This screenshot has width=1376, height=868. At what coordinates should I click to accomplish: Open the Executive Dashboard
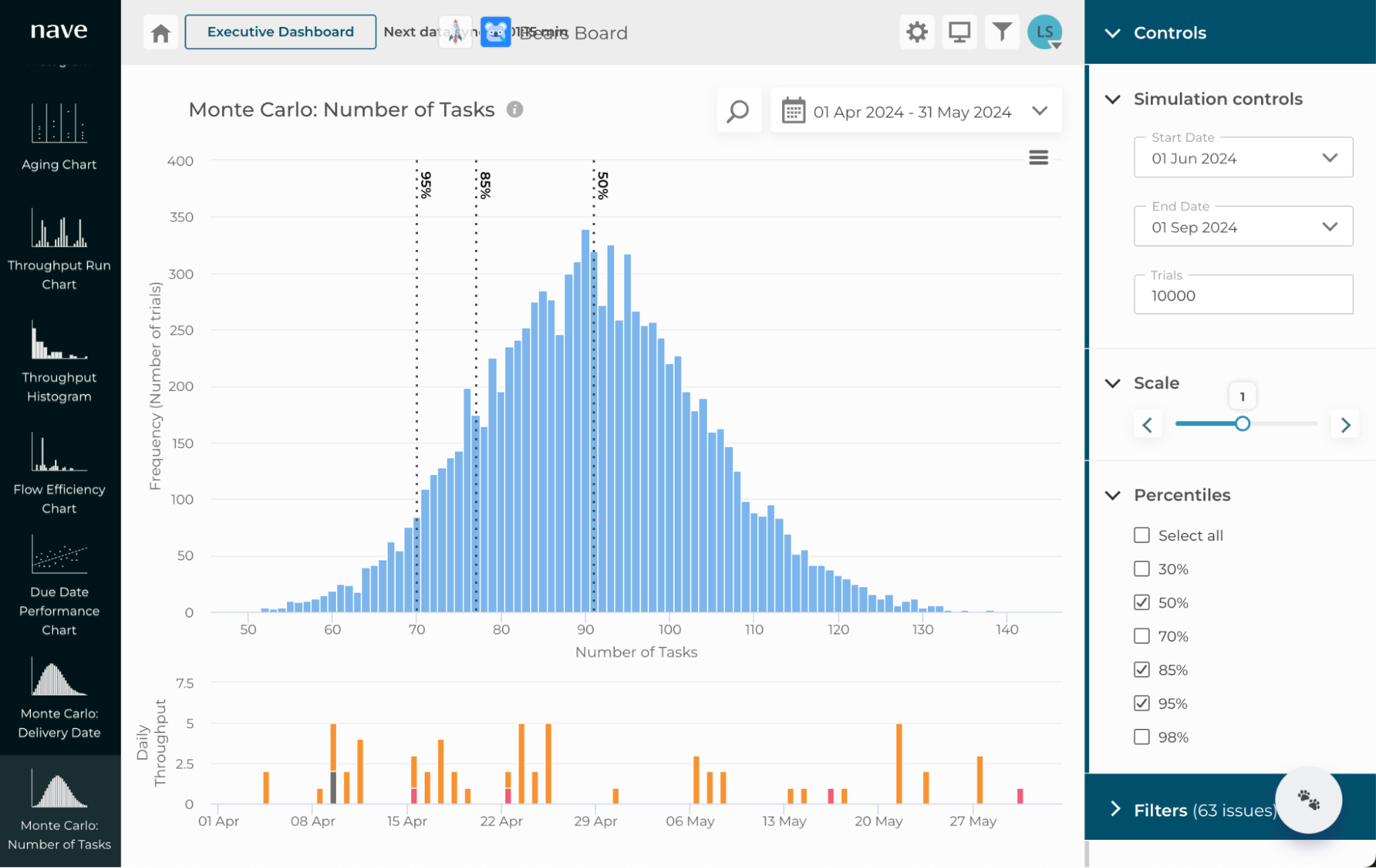click(x=280, y=32)
